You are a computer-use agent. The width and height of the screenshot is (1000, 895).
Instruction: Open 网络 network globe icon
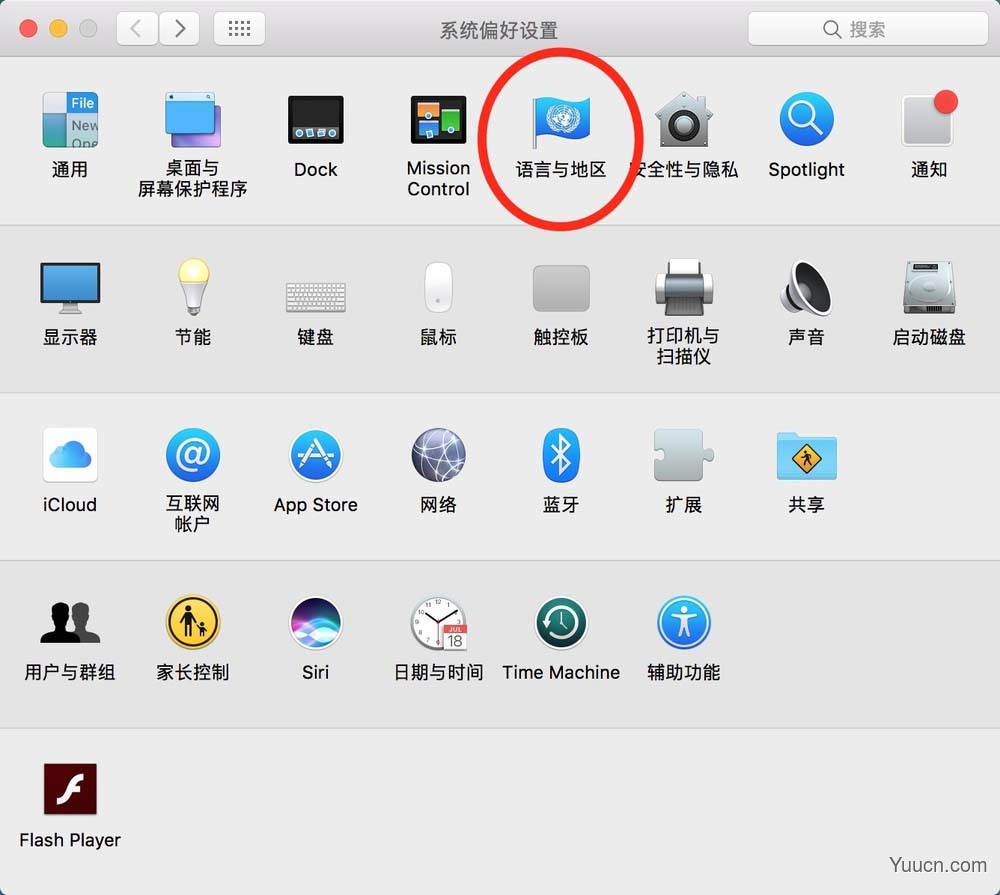pos(438,455)
